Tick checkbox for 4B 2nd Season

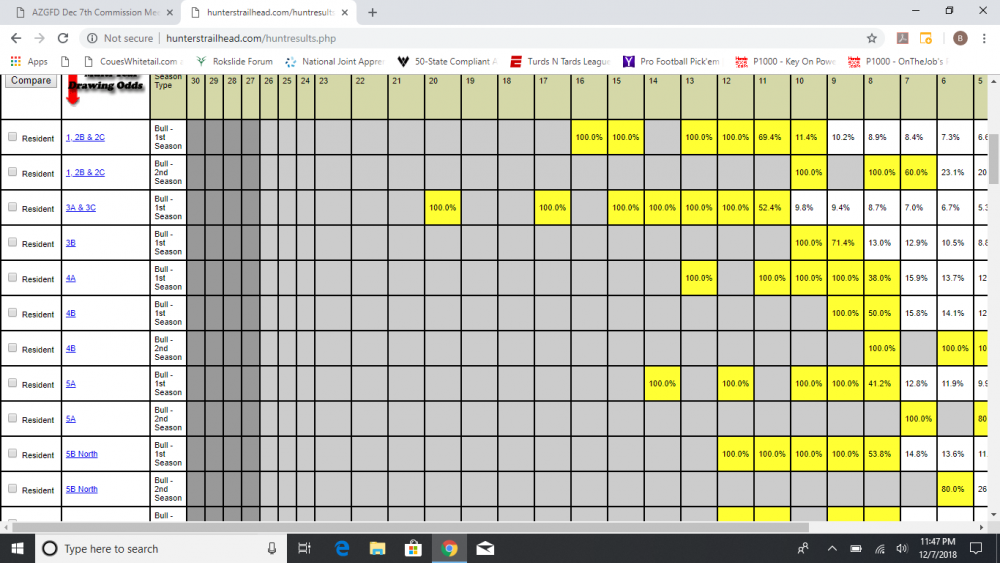pos(12,347)
